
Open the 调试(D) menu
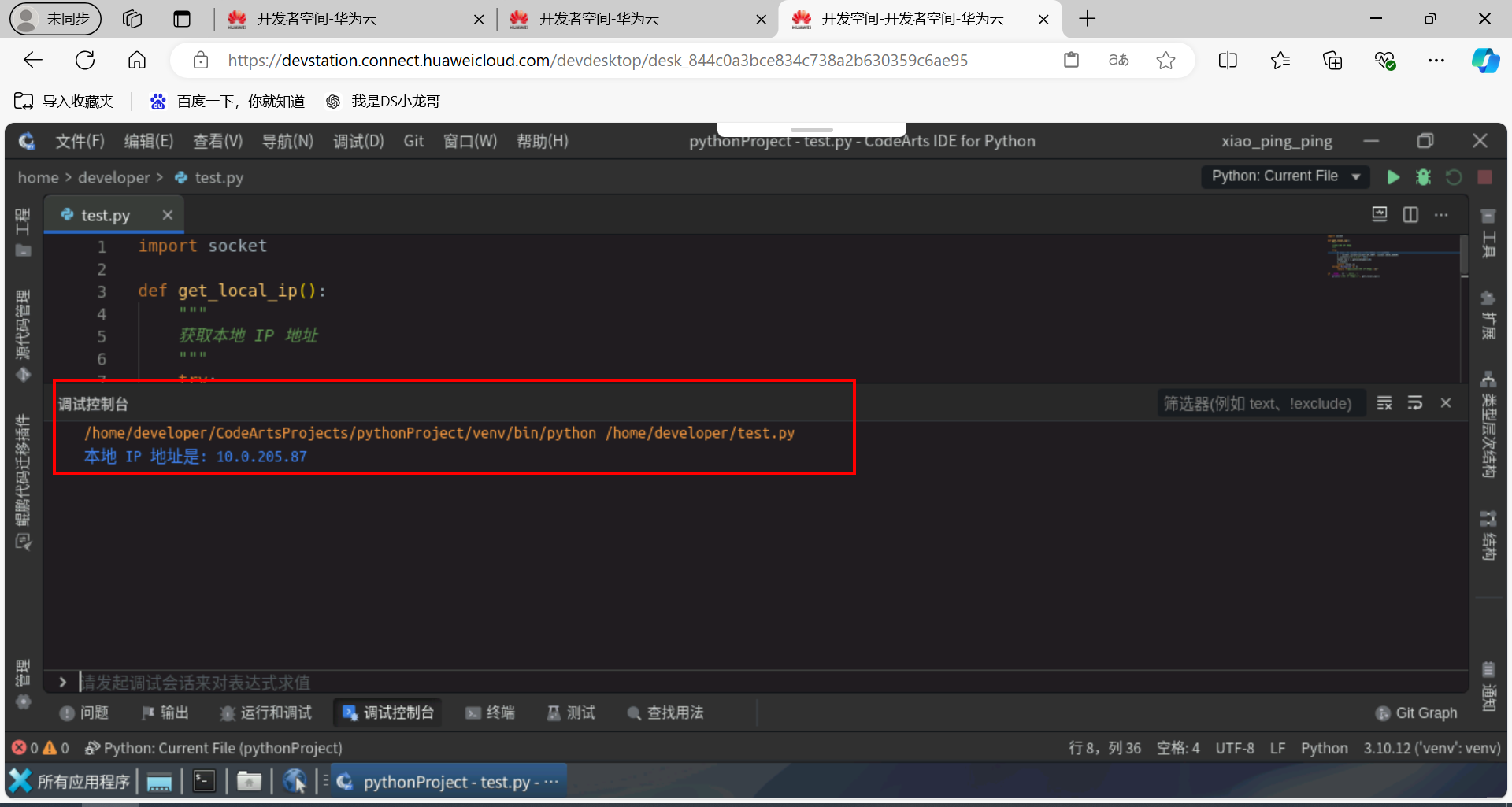358,141
